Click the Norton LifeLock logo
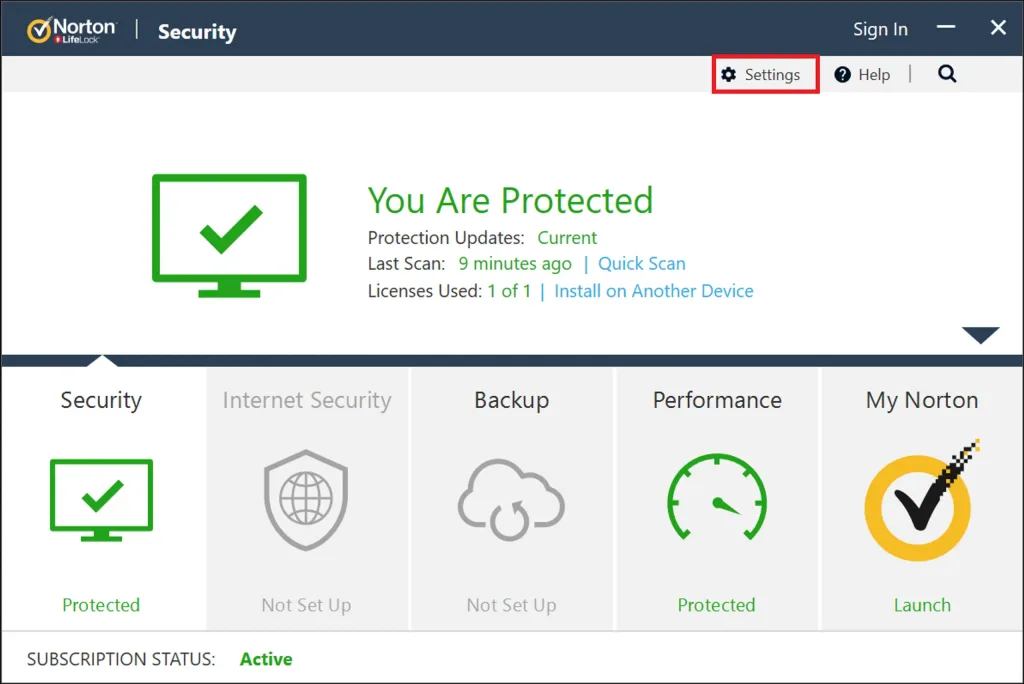 tap(71, 30)
